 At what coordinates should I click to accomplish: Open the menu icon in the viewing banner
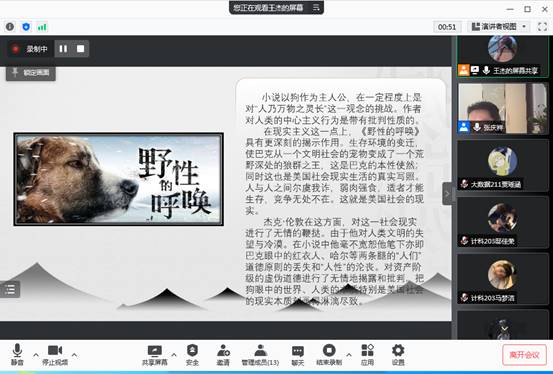pyautogui.click(x=316, y=7)
